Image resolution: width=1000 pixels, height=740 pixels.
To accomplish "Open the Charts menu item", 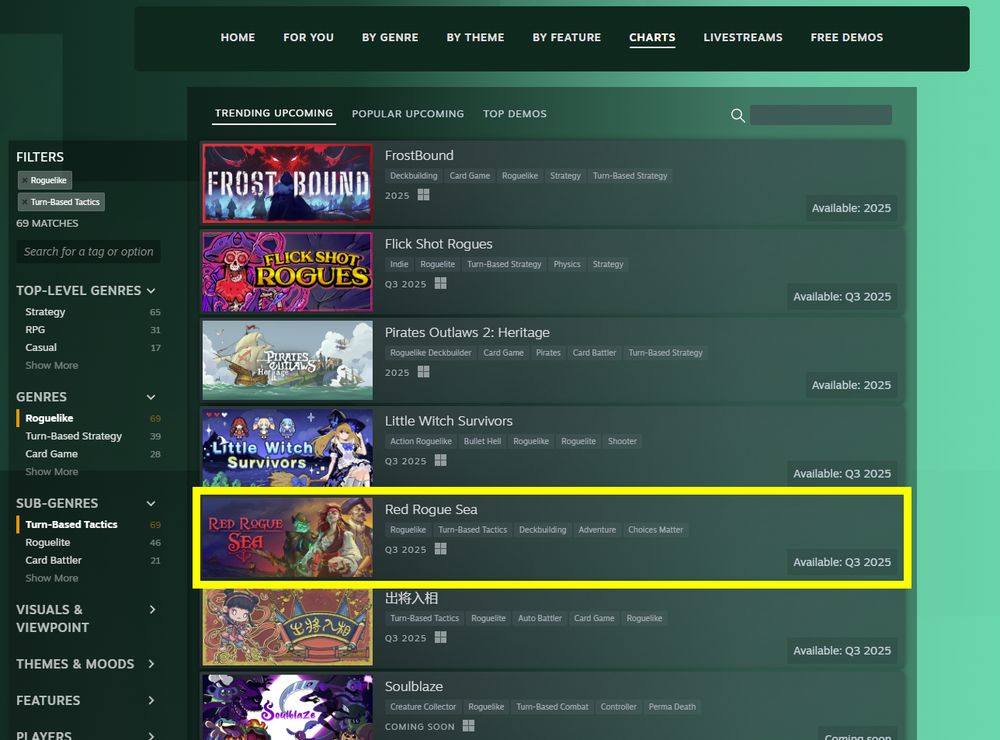I will [652, 38].
